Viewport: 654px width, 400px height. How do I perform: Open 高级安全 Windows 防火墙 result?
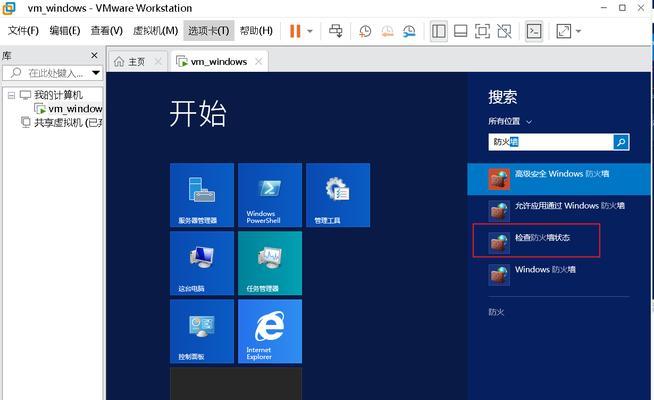559,179
